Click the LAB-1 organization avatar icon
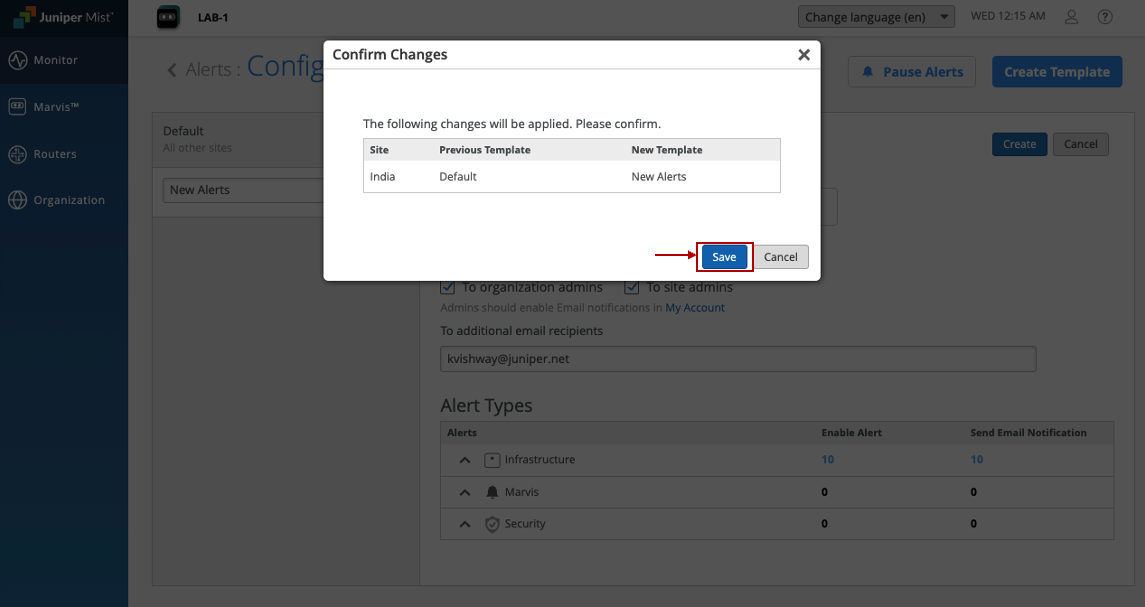 click(x=169, y=17)
